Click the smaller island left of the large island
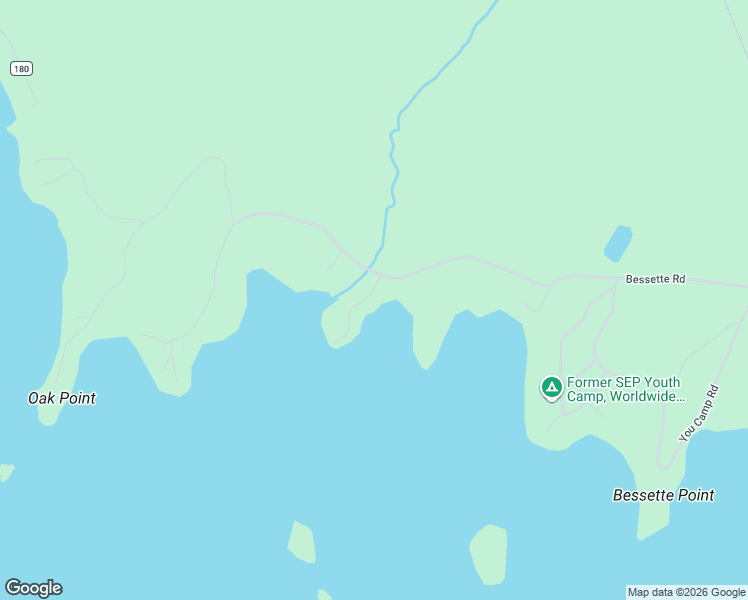The image size is (748, 600). [x=302, y=542]
